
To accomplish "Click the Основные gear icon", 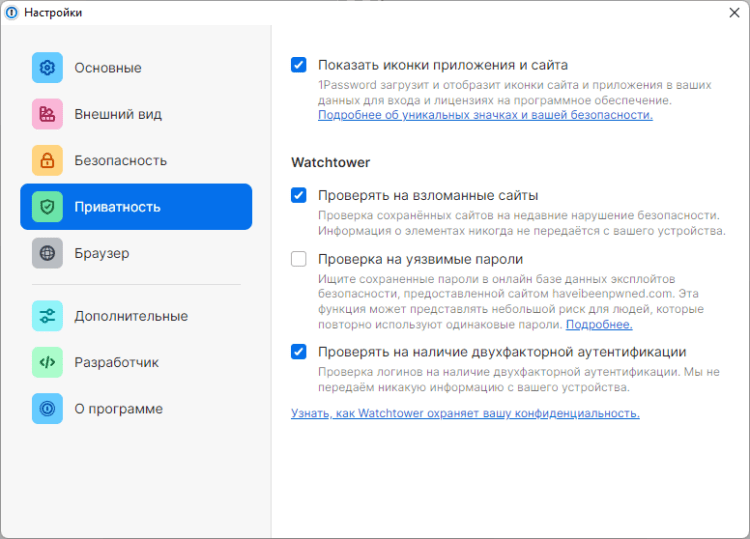I will (47, 68).
